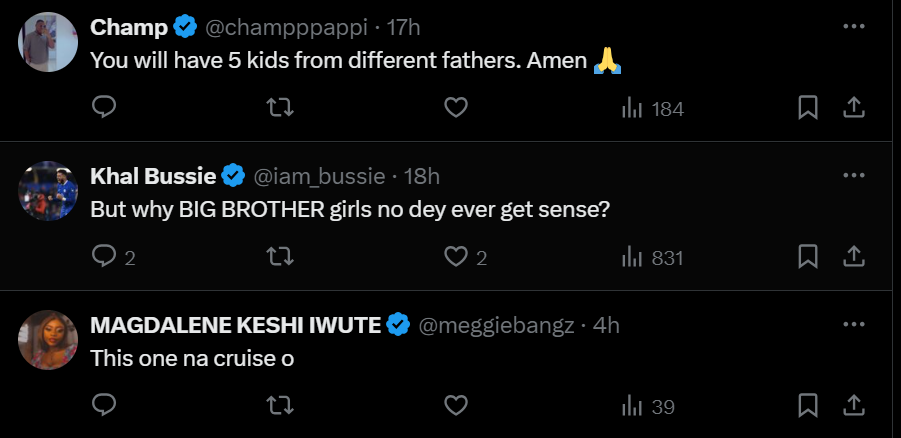The height and width of the screenshot is (438, 901).
Task: Share Magdalene Keshi Iwute's tweet
Action: click(x=853, y=406)
